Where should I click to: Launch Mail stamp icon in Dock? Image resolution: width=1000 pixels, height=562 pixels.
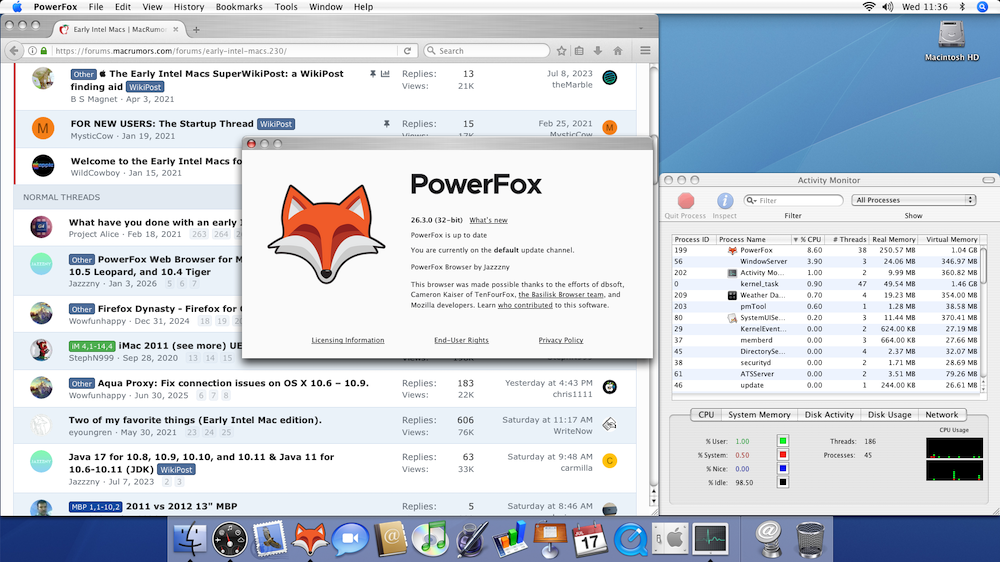270,540
